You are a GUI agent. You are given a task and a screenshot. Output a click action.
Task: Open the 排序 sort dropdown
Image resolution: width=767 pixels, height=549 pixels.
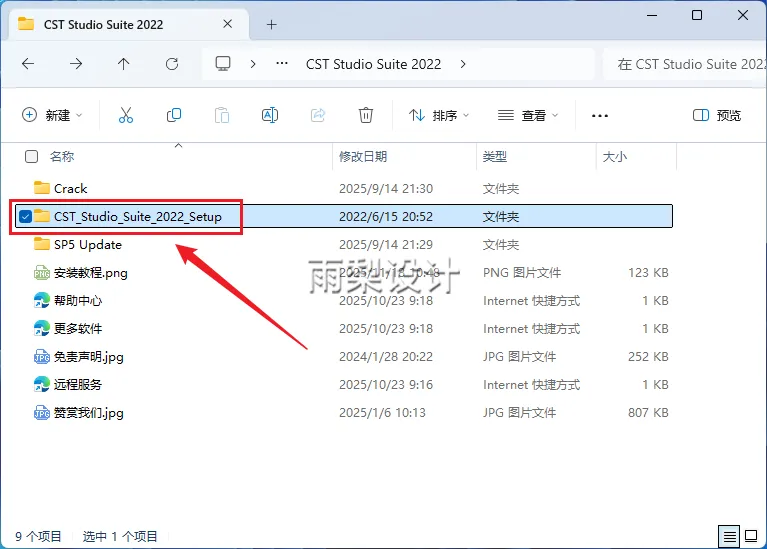click(439, 115)
